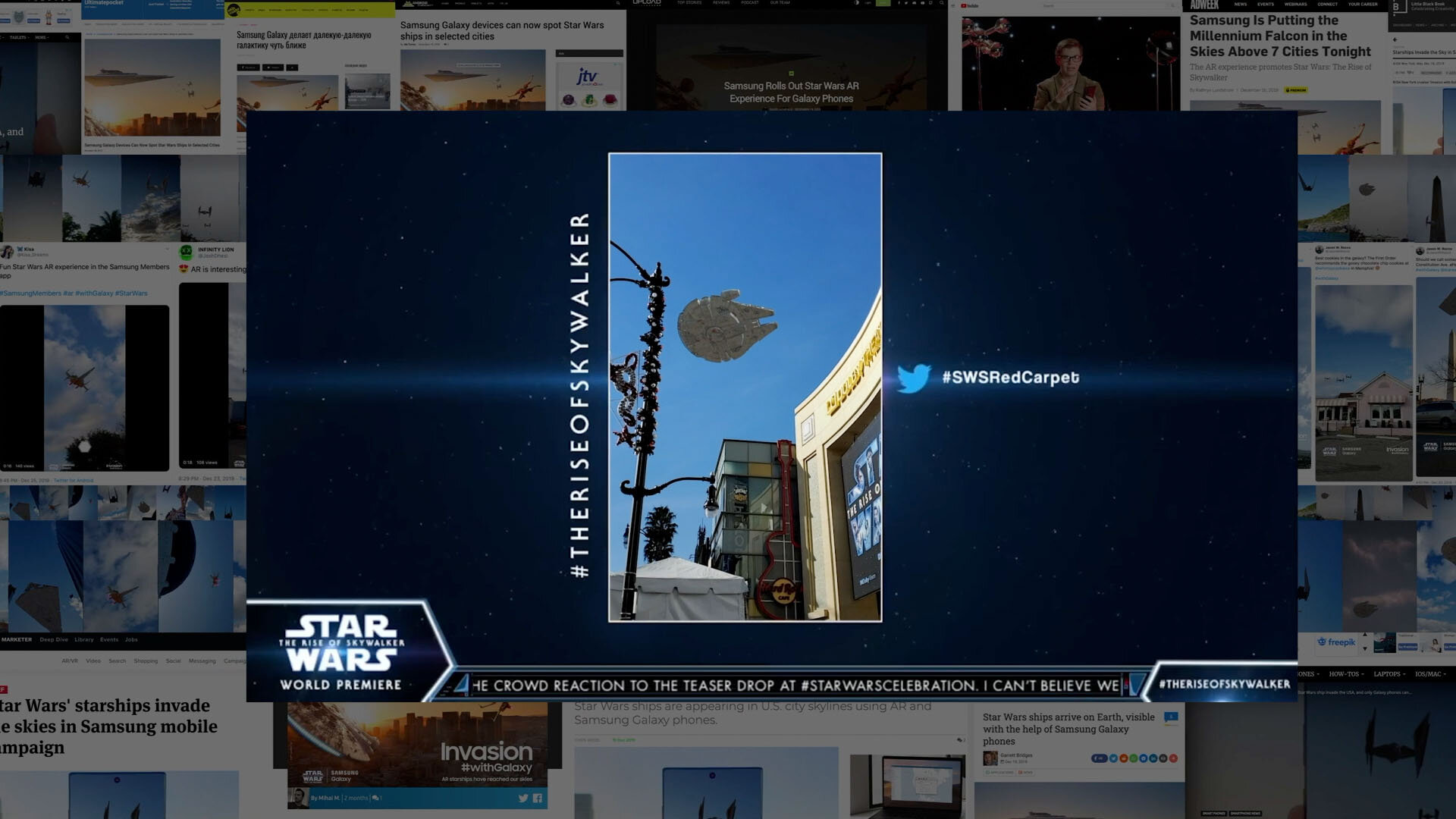Open 'Star Wars ships arrive on Earth' headline
The height and width of the screenshot is (819, 1456).
pos(1068,729)
